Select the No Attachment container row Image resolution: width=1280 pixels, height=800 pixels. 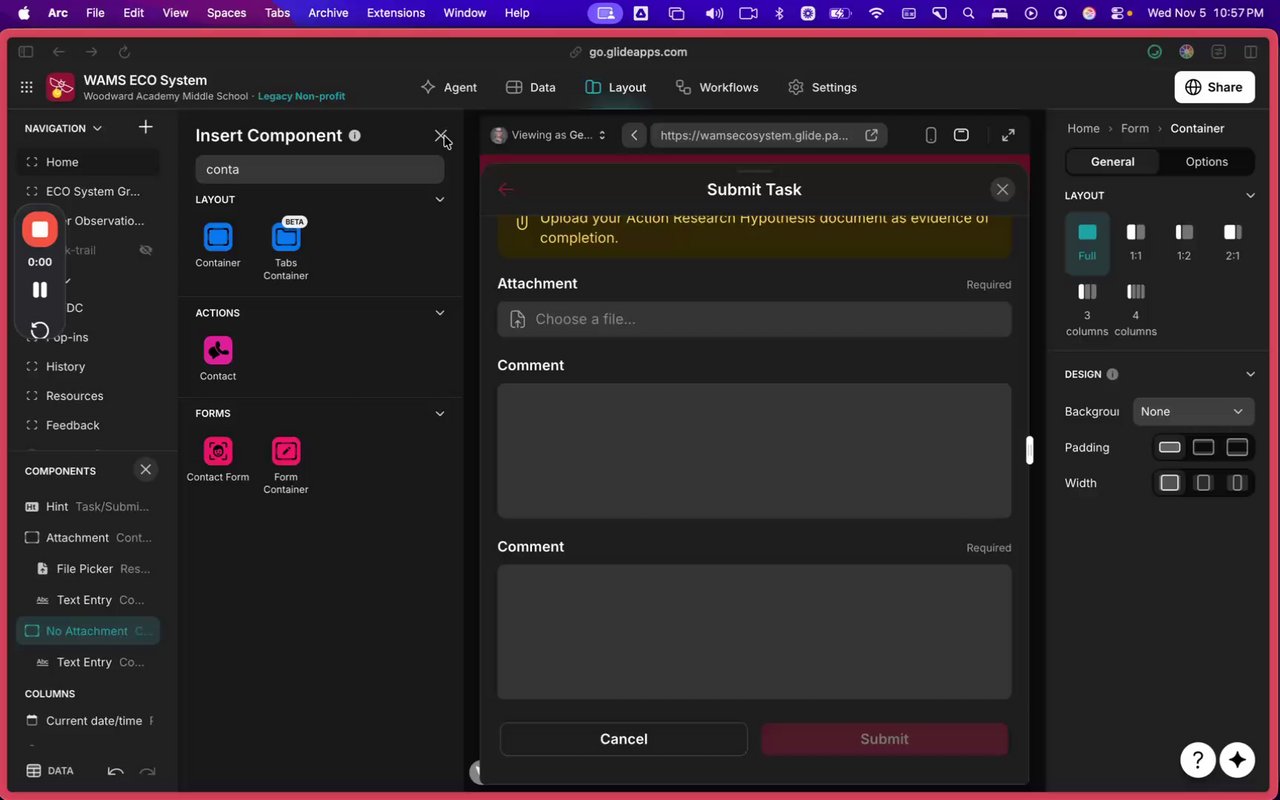click(x=89, y=631)
